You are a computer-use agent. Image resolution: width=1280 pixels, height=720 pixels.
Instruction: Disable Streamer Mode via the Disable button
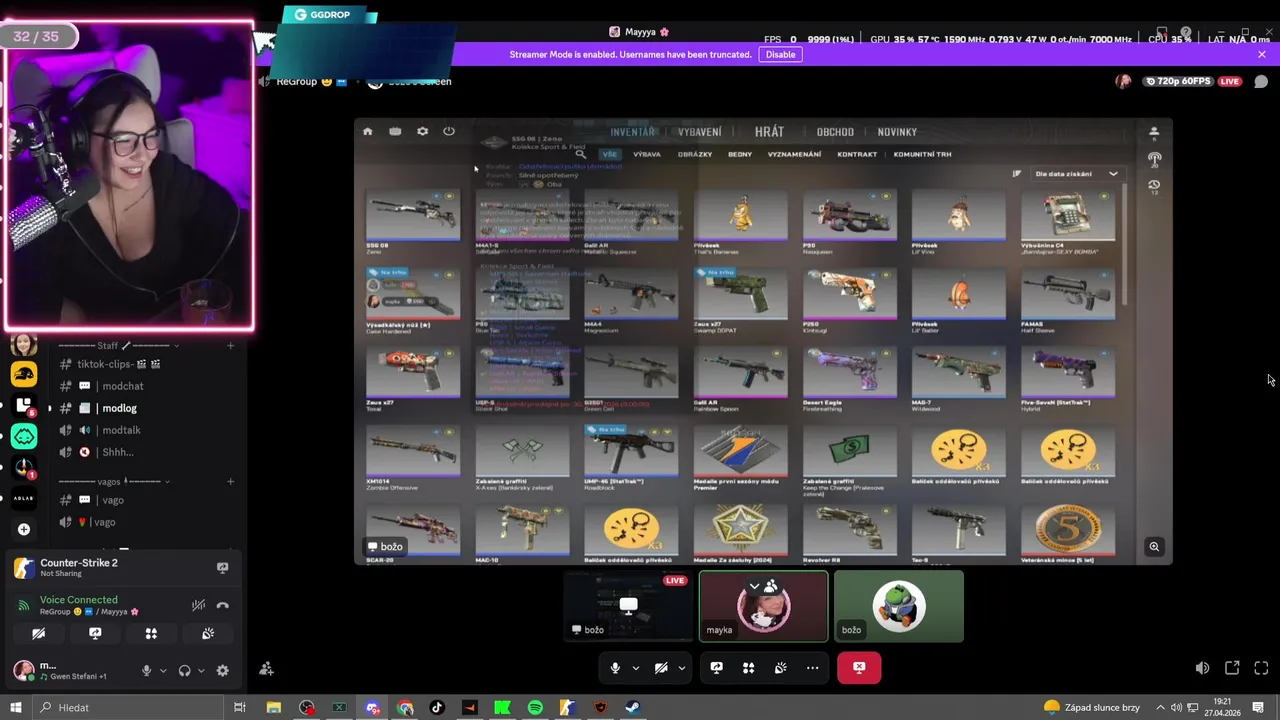click(781, 54)
